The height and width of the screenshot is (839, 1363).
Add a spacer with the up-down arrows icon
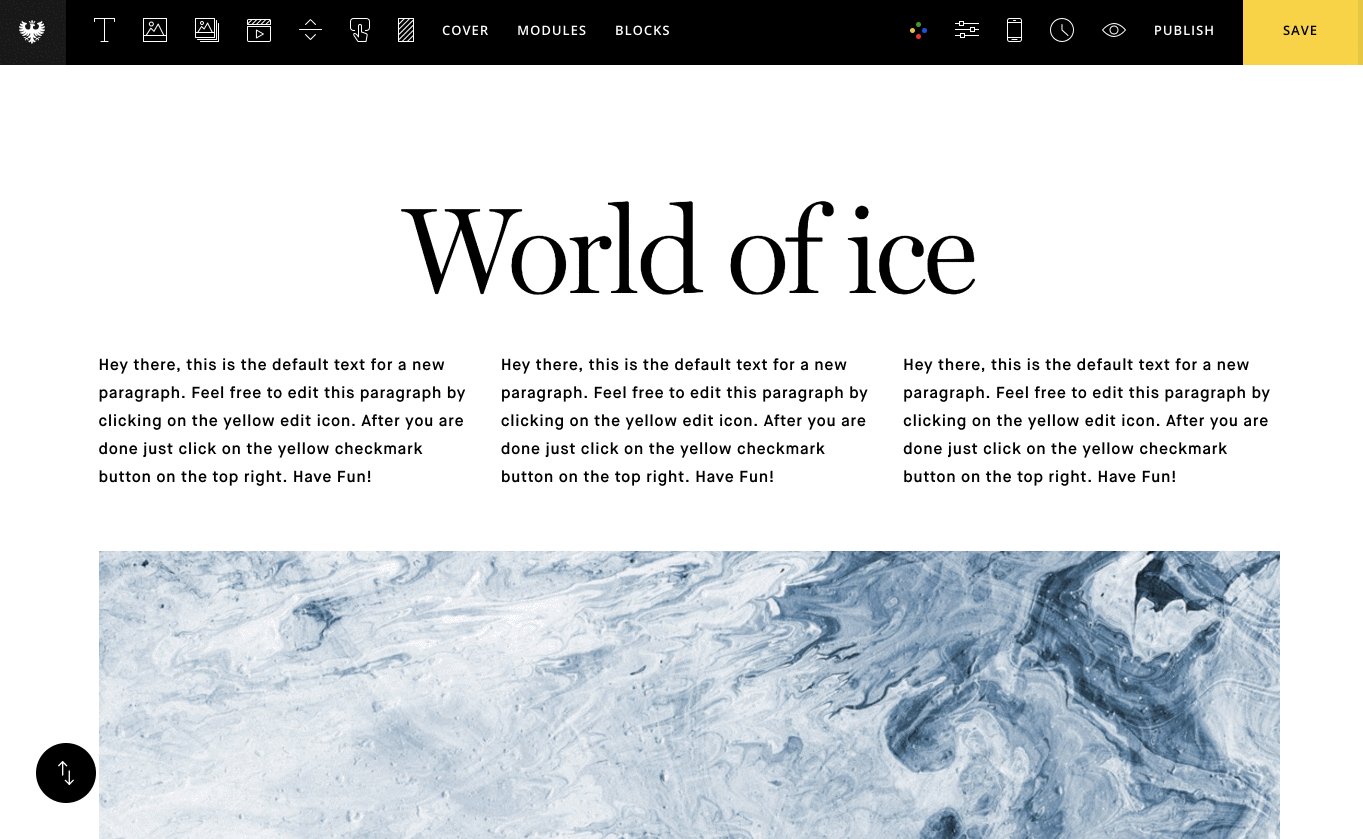click(310, 31)
